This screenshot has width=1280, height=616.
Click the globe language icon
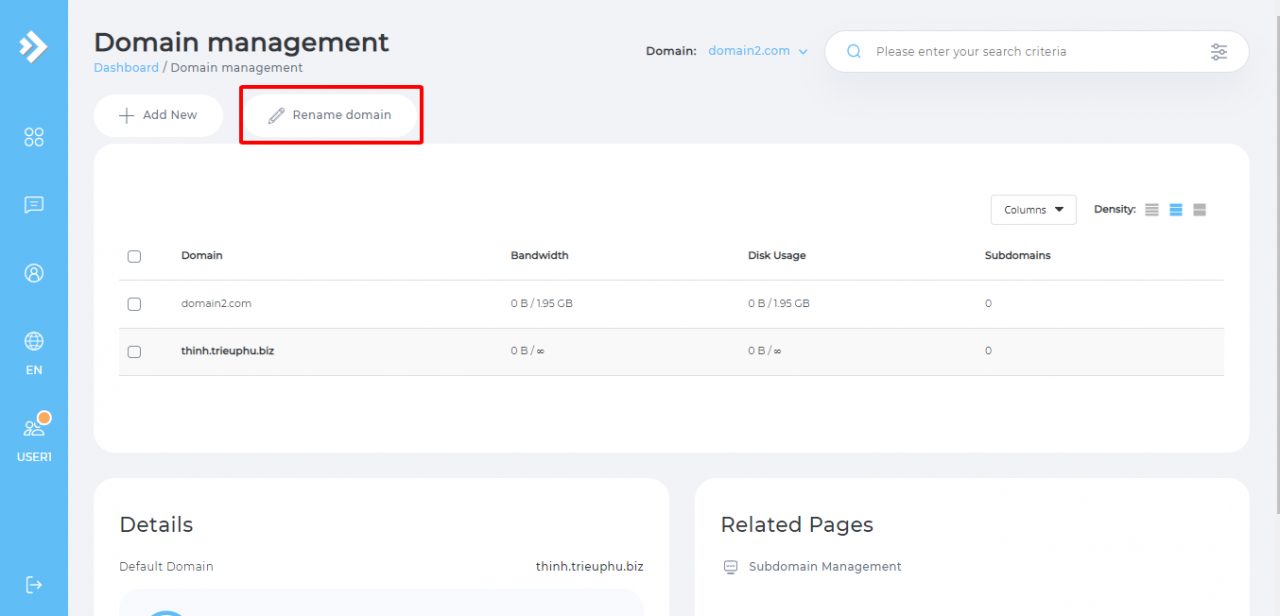point(34,342)
